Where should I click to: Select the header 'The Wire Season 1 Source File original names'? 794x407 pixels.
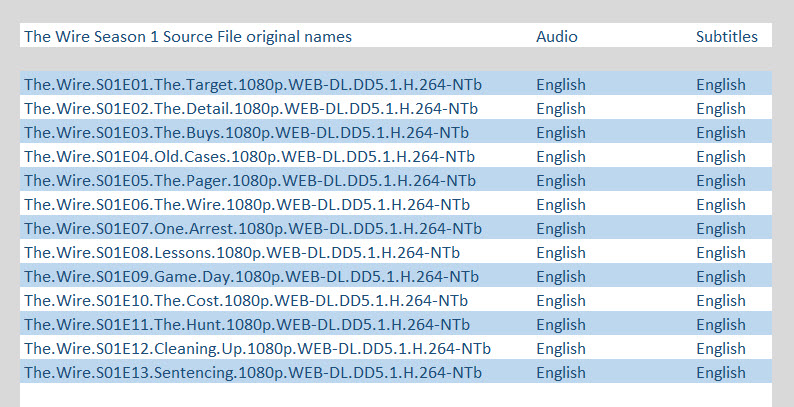pyautogui.click(x=188, y=37)
